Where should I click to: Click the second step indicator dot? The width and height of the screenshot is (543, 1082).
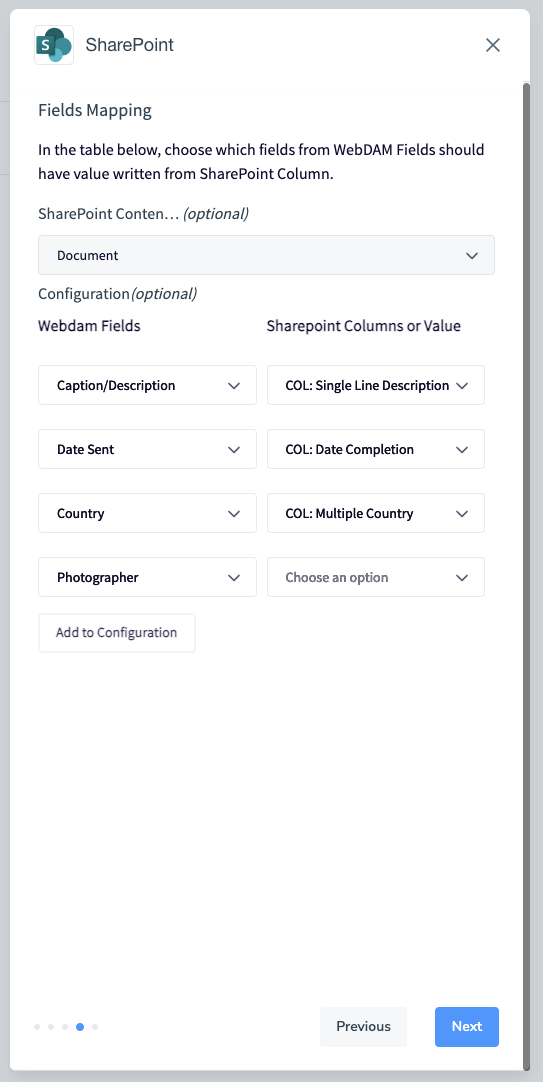click(x=51, y=1027)
